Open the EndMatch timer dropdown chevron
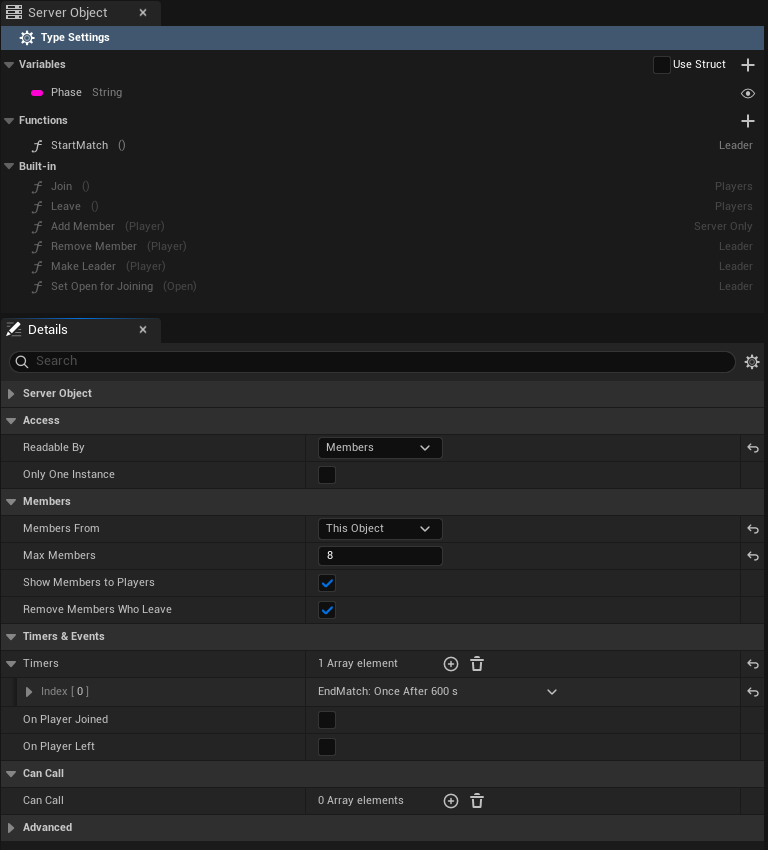 point(552,692)
